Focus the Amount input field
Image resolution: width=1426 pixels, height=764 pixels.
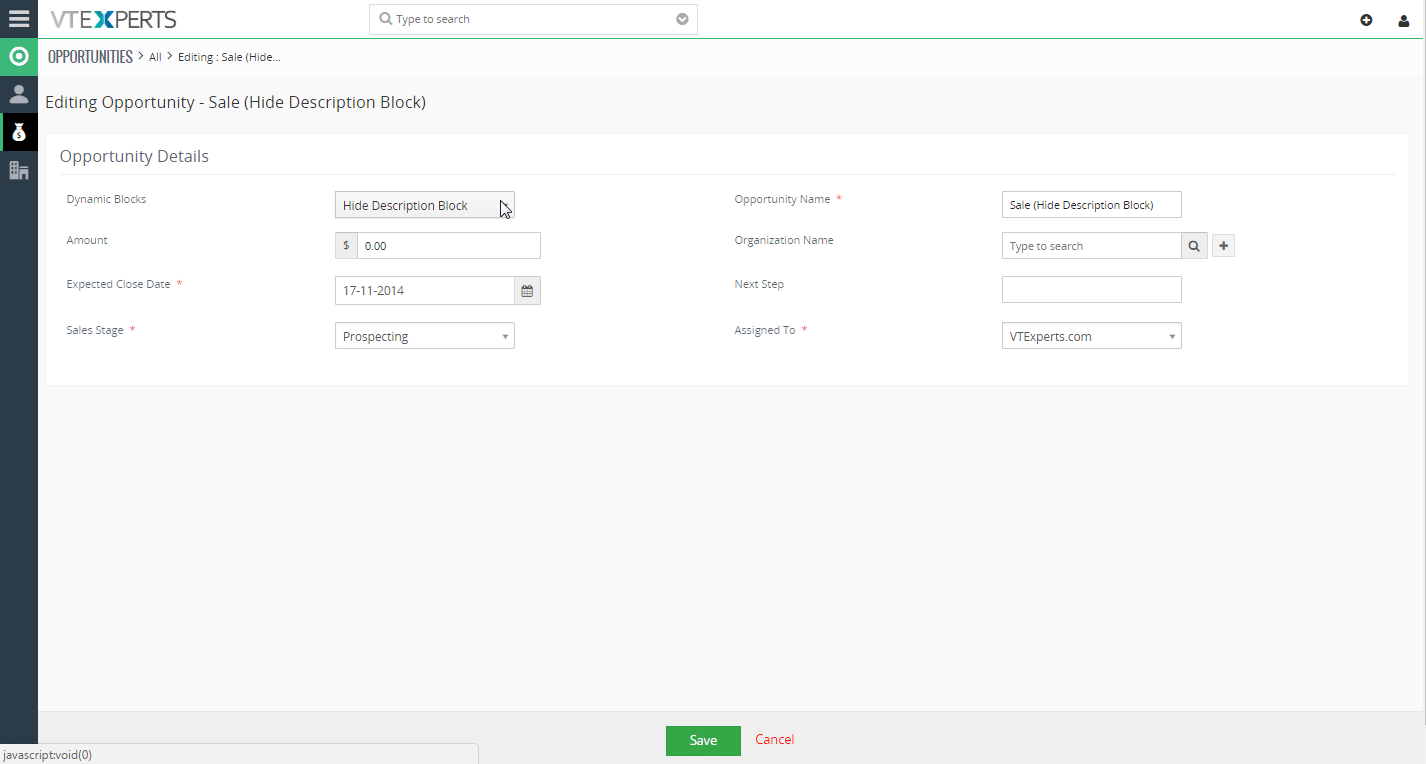click(x=449, y=246)
